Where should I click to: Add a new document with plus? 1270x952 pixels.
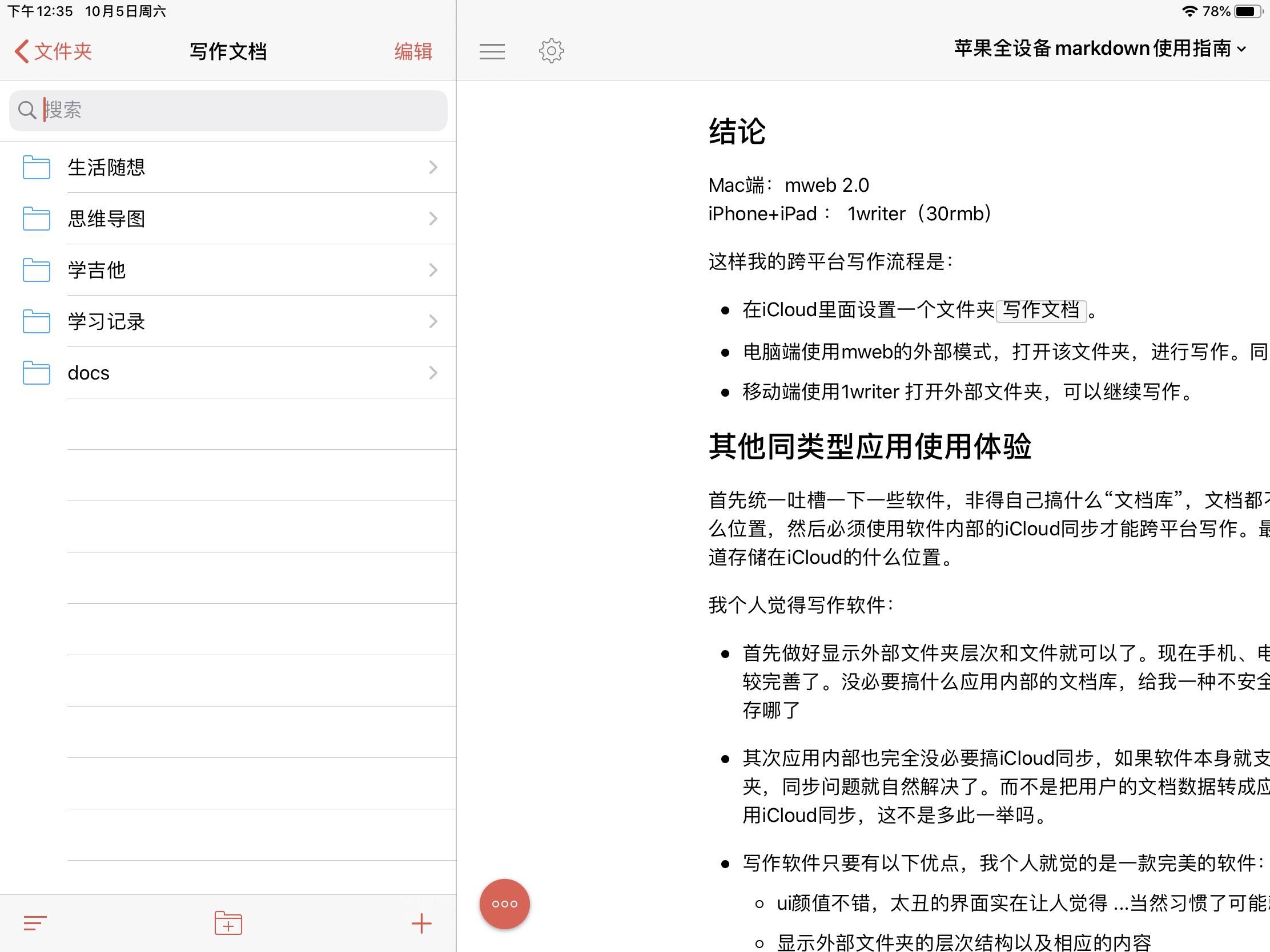click(421, 923)
